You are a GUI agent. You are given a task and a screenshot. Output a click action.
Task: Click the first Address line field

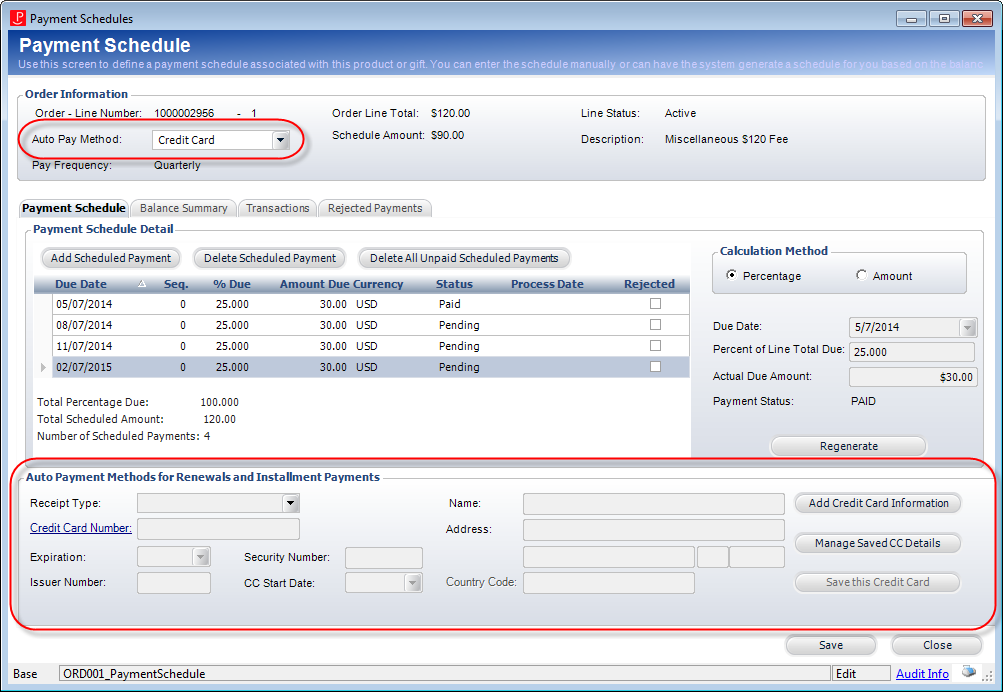[x=654, y=530]
